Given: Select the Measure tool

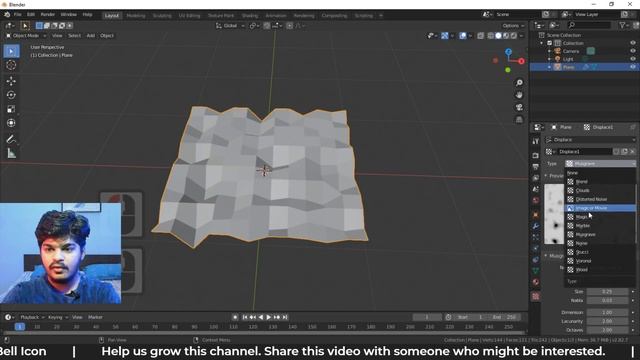Looking at the screenshot, I should (x=11, y=153).
